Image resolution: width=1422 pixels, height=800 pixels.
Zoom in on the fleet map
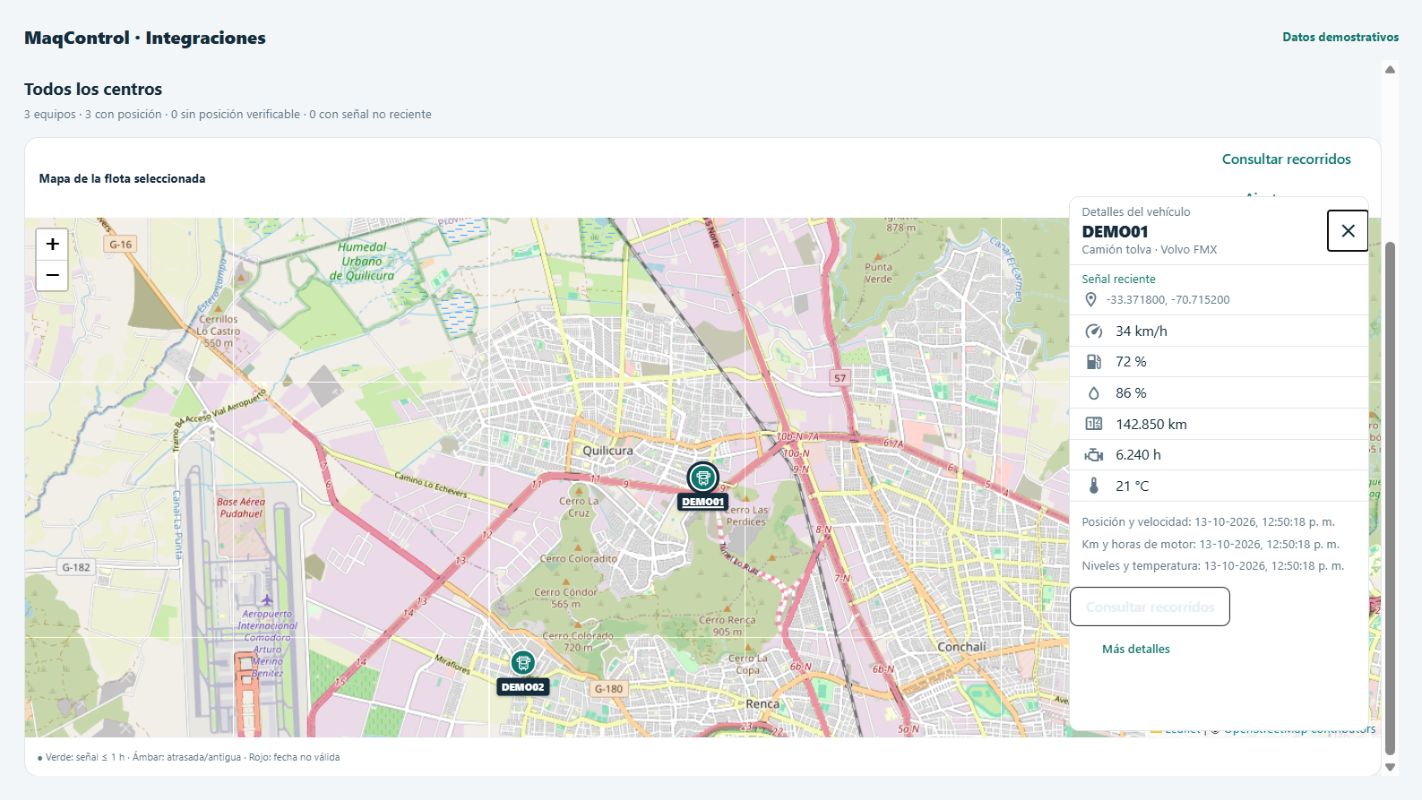point(52,244)
